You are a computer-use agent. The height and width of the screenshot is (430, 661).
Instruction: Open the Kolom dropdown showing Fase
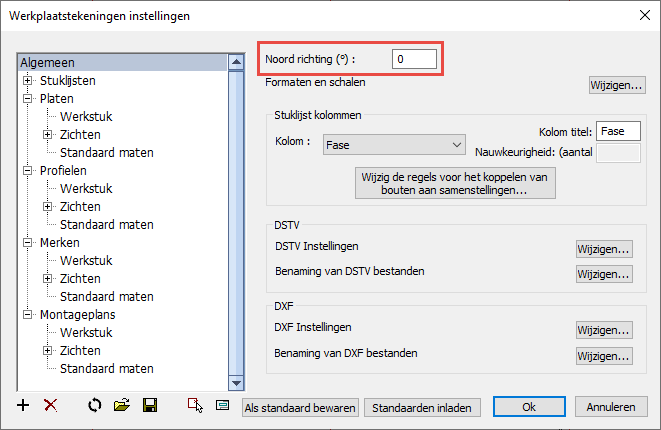(x=394, y=145)
